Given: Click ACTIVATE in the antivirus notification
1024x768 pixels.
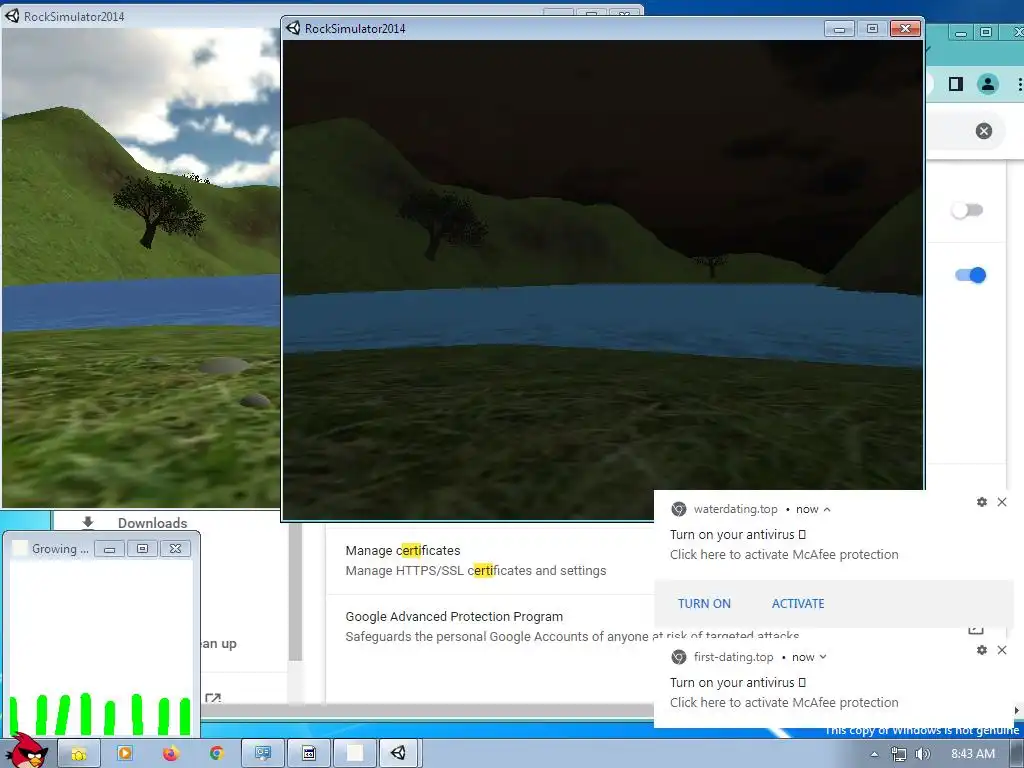Looking at the screenshot, I should (798, 603).
